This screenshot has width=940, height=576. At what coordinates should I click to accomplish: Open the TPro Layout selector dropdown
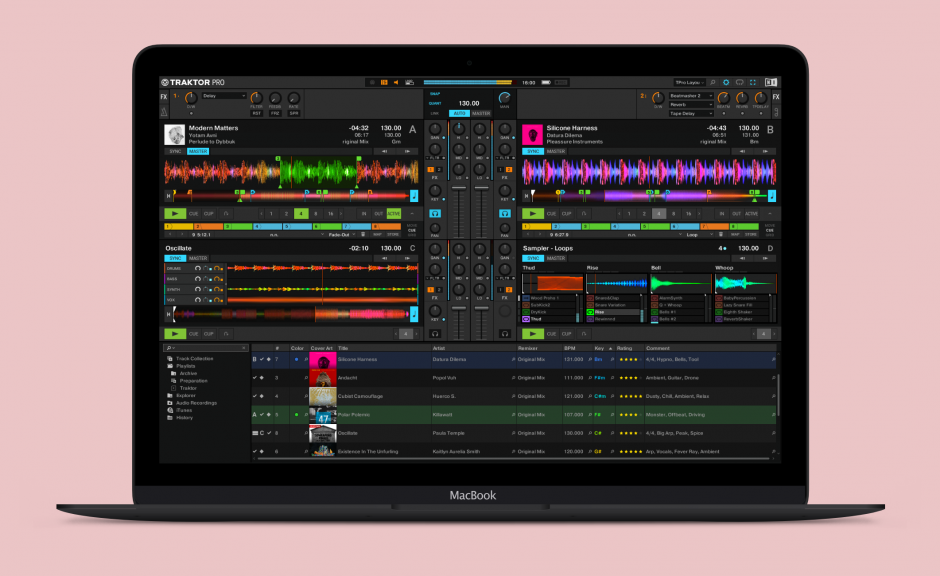point(690,81)
